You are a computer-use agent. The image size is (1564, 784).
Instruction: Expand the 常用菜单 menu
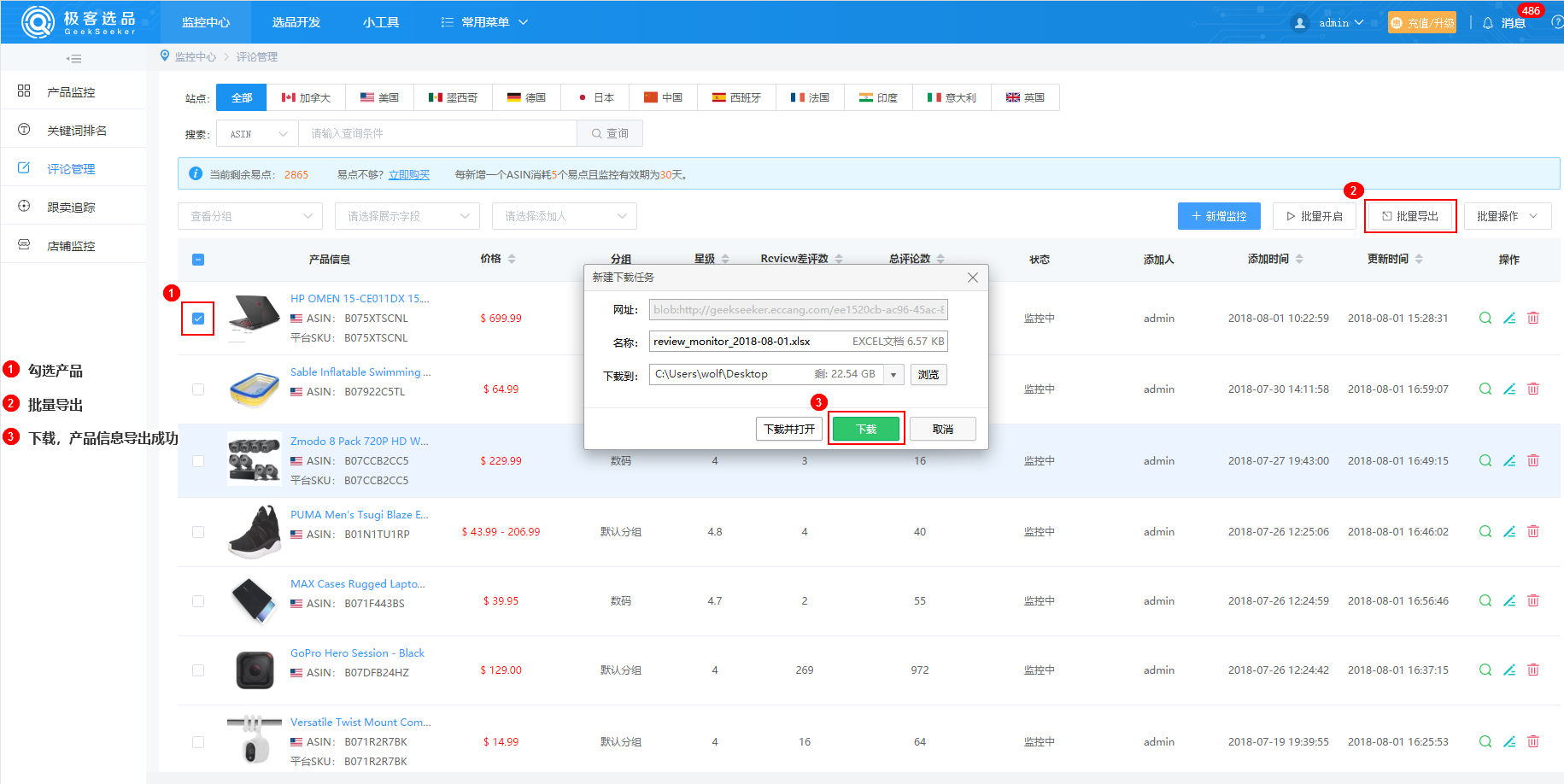484,22
